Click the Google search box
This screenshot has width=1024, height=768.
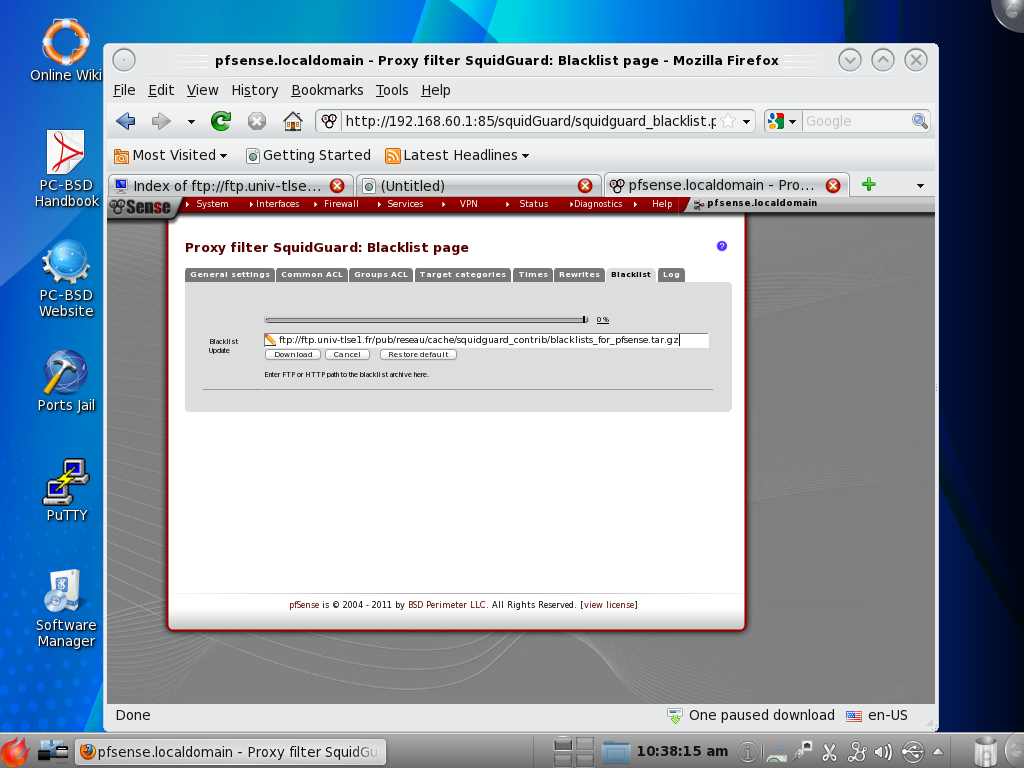[x=856, y=121]
